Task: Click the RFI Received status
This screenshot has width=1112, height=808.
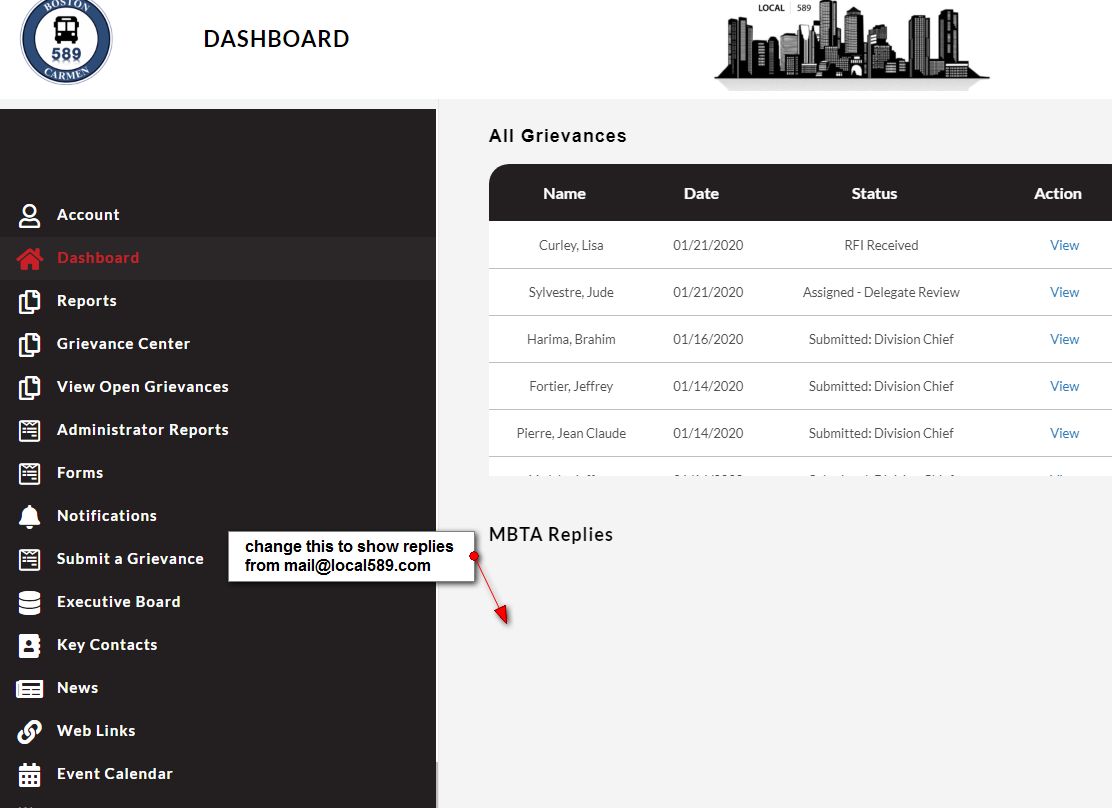Action: click(881, 245)
